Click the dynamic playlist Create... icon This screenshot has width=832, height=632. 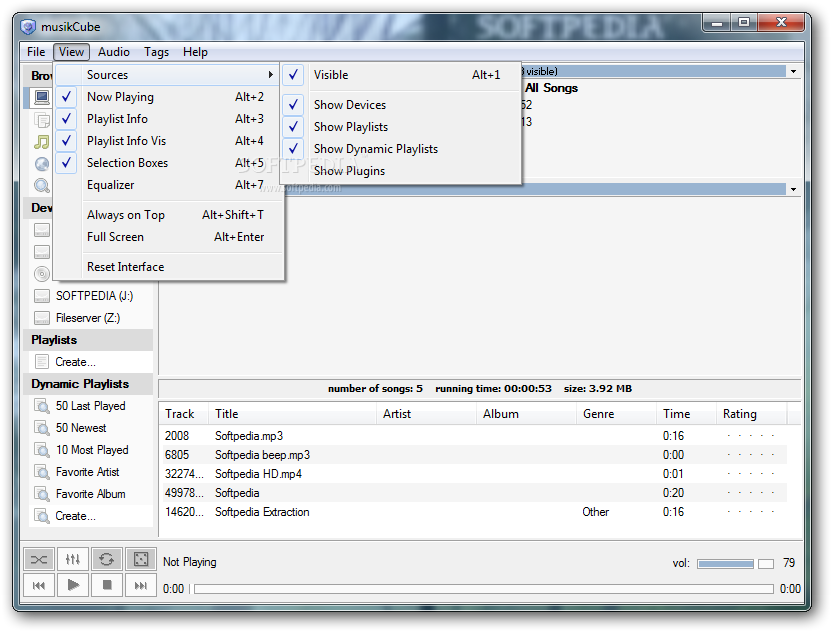41,516
